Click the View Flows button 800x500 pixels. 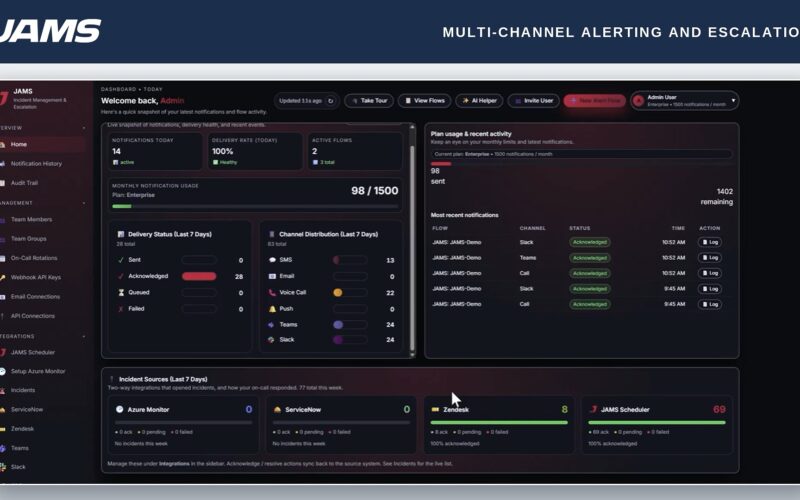424,101
